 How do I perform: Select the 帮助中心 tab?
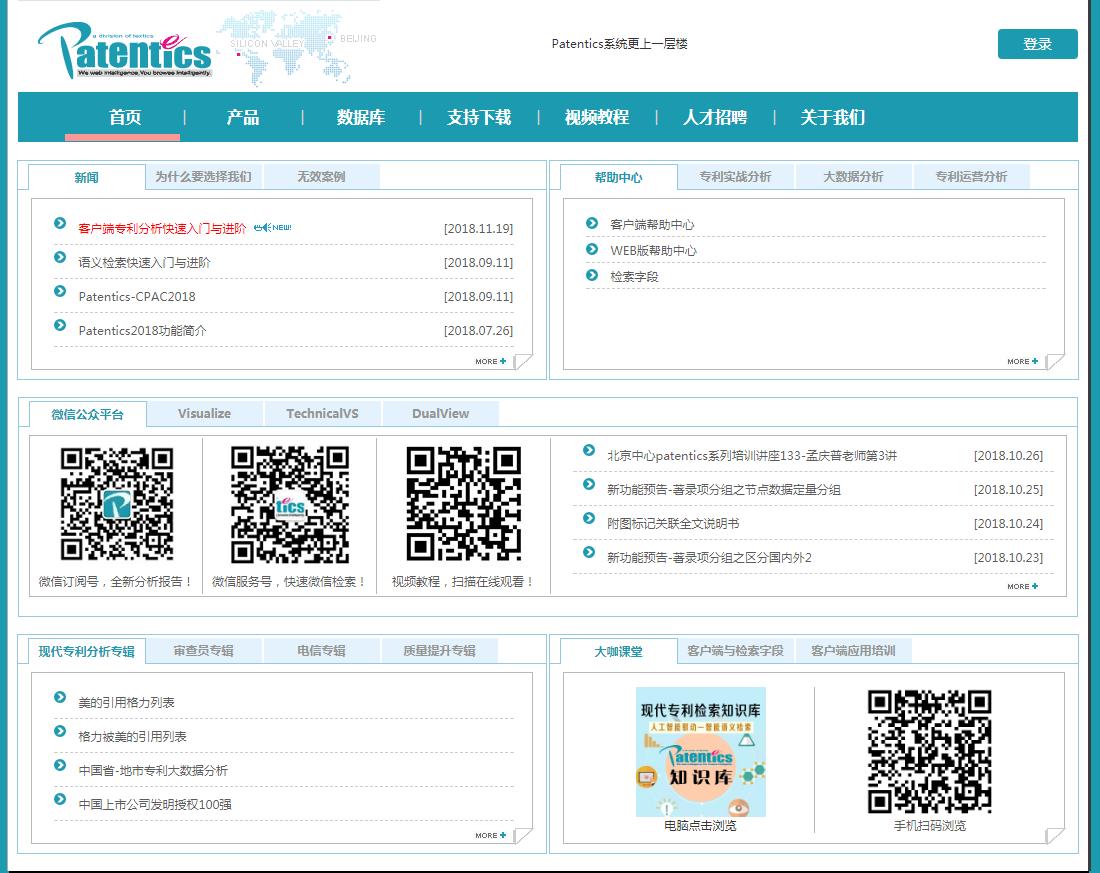pyautogui.click(x=618, y=177)
